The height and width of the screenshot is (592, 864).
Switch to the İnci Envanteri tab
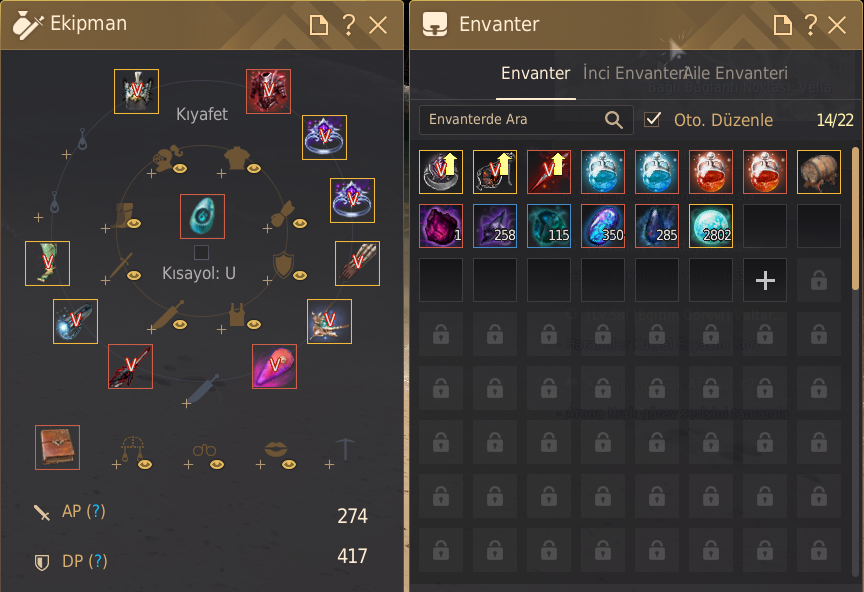[x=633, y=73]
